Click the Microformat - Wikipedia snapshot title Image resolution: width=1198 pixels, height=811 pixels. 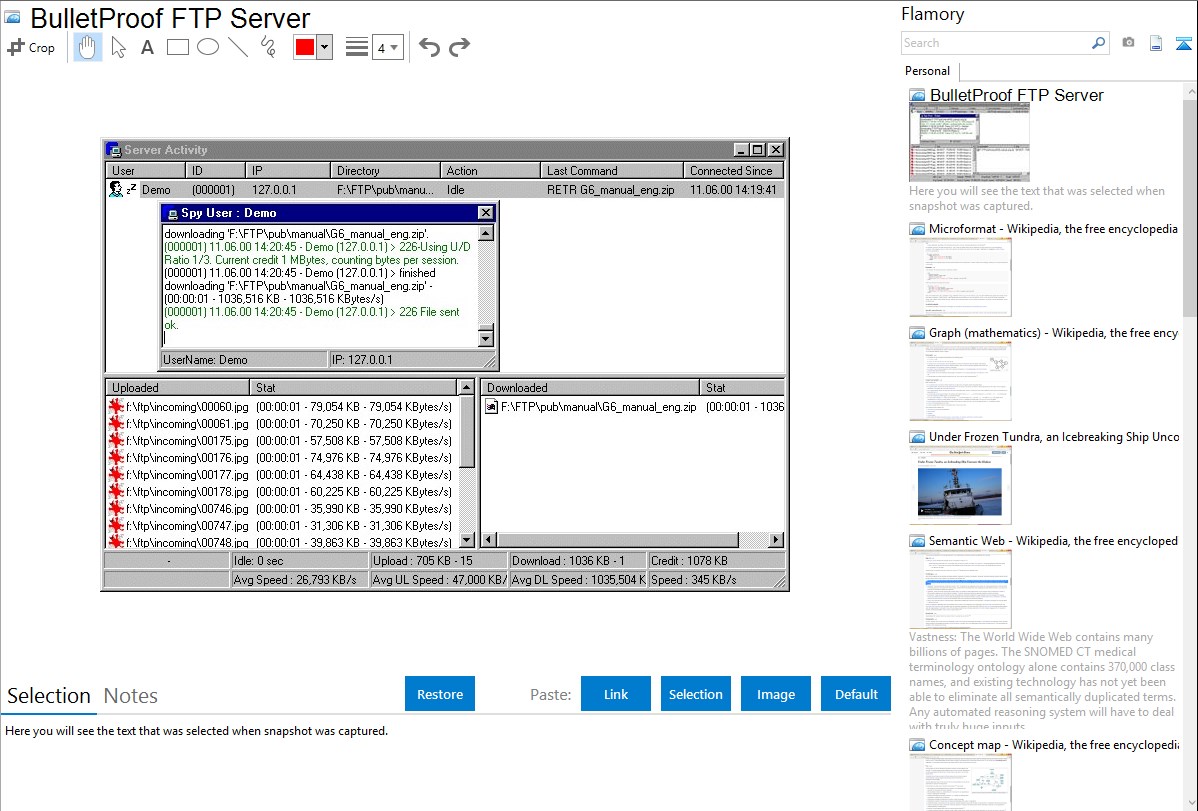tap(1054, 229)
